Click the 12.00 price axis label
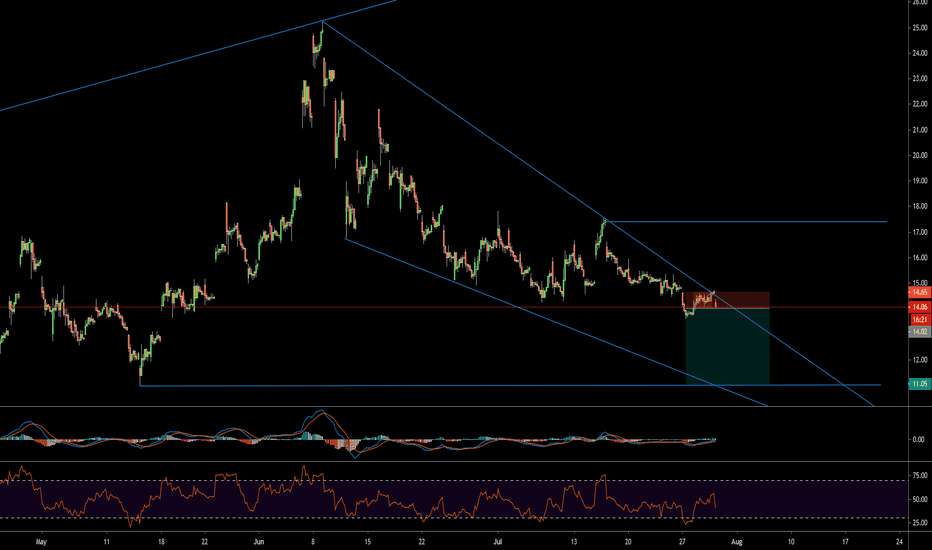Screen dimensions: 932x550 point(920,360)
